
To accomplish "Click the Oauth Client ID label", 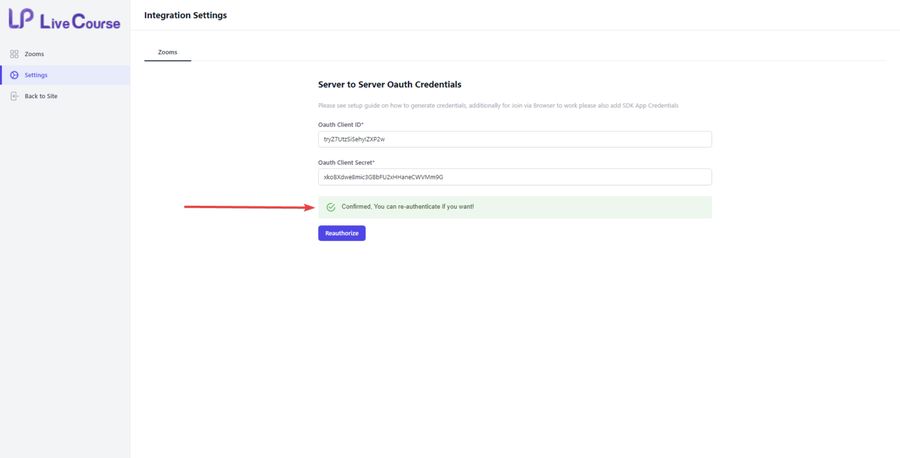I will [341, 125].
